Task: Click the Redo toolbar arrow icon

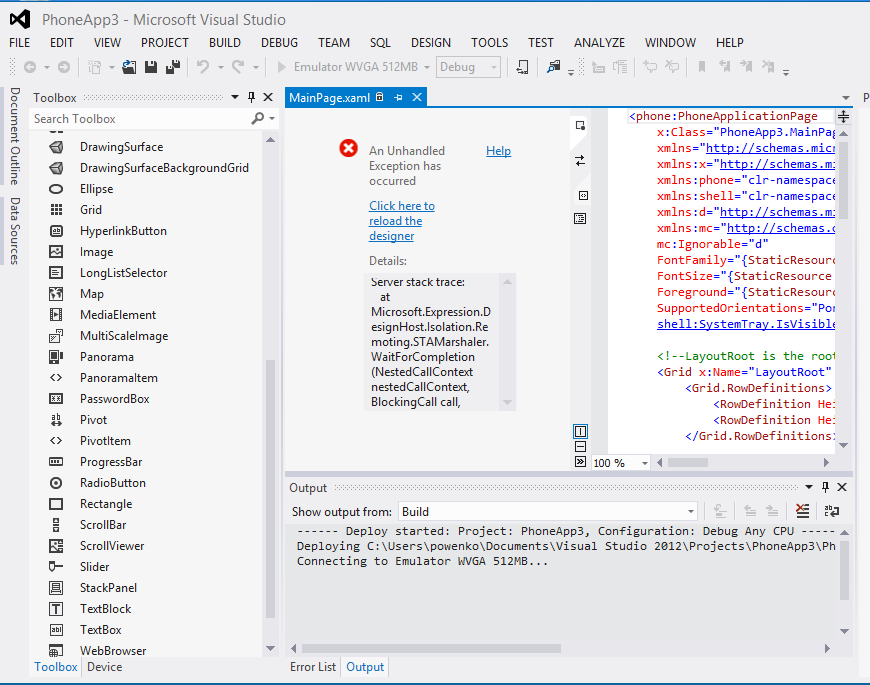Action: [x=239, y=67]
